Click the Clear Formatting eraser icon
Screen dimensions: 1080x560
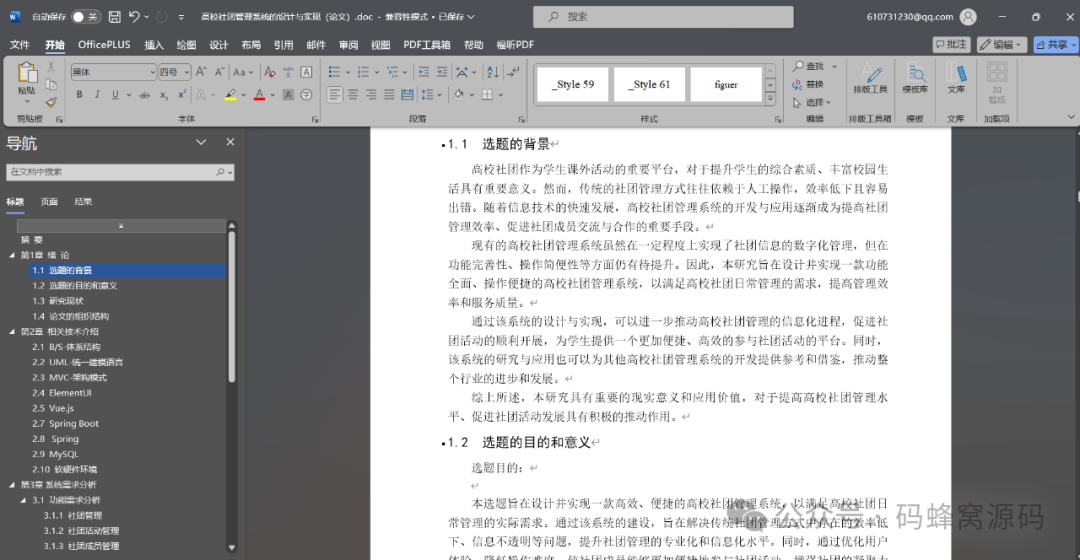pos(270,72)
